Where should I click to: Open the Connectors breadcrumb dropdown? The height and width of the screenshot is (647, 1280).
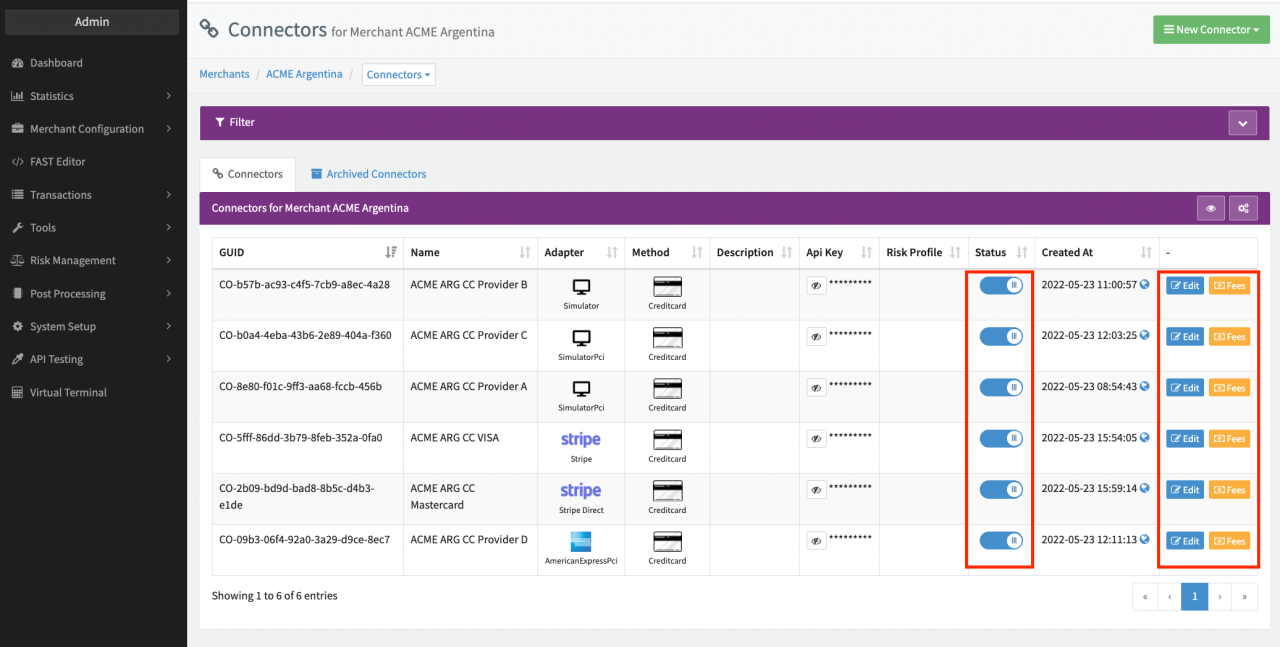(398, 74)
